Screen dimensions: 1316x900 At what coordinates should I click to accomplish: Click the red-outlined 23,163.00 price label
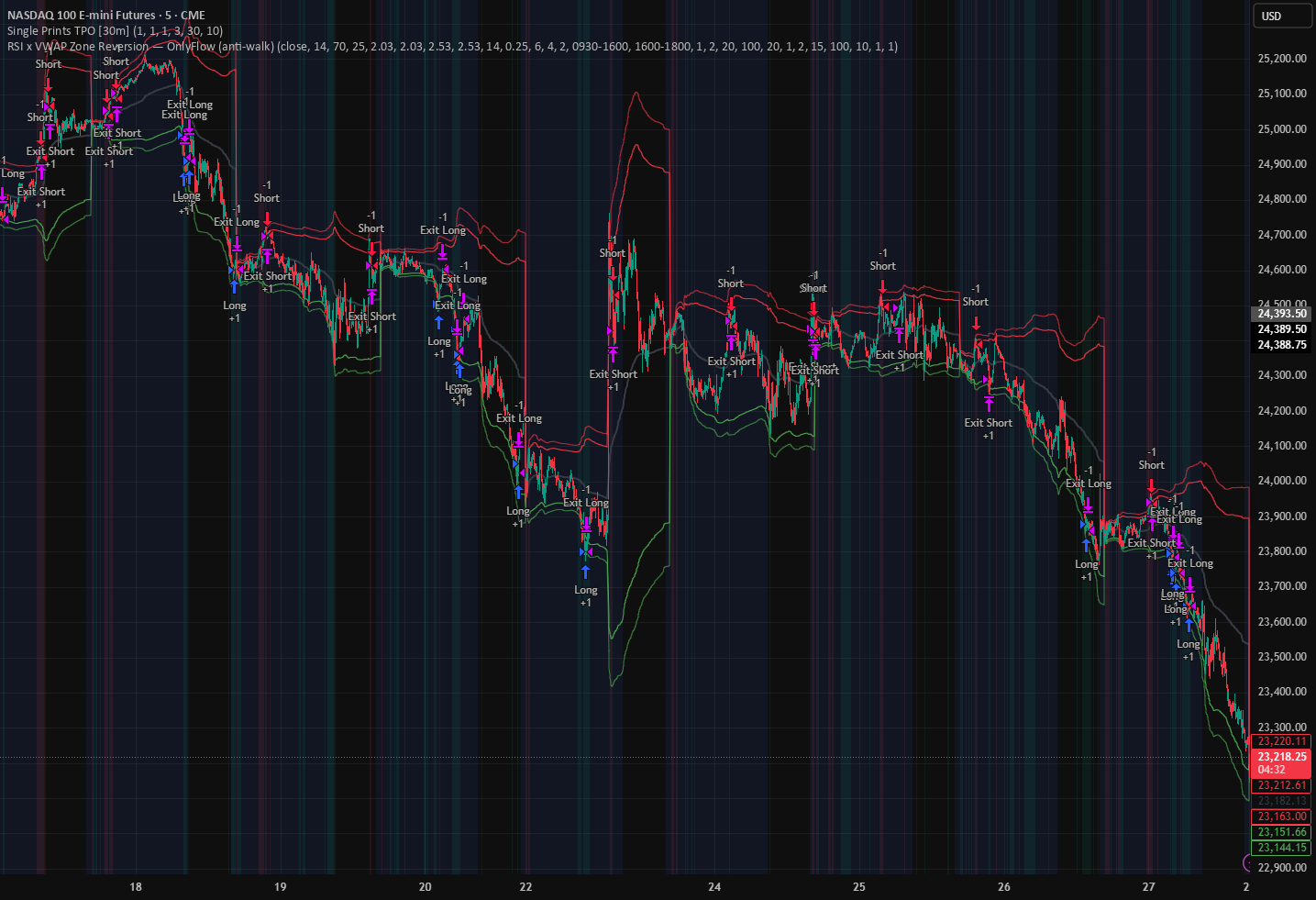(1282, 817)
